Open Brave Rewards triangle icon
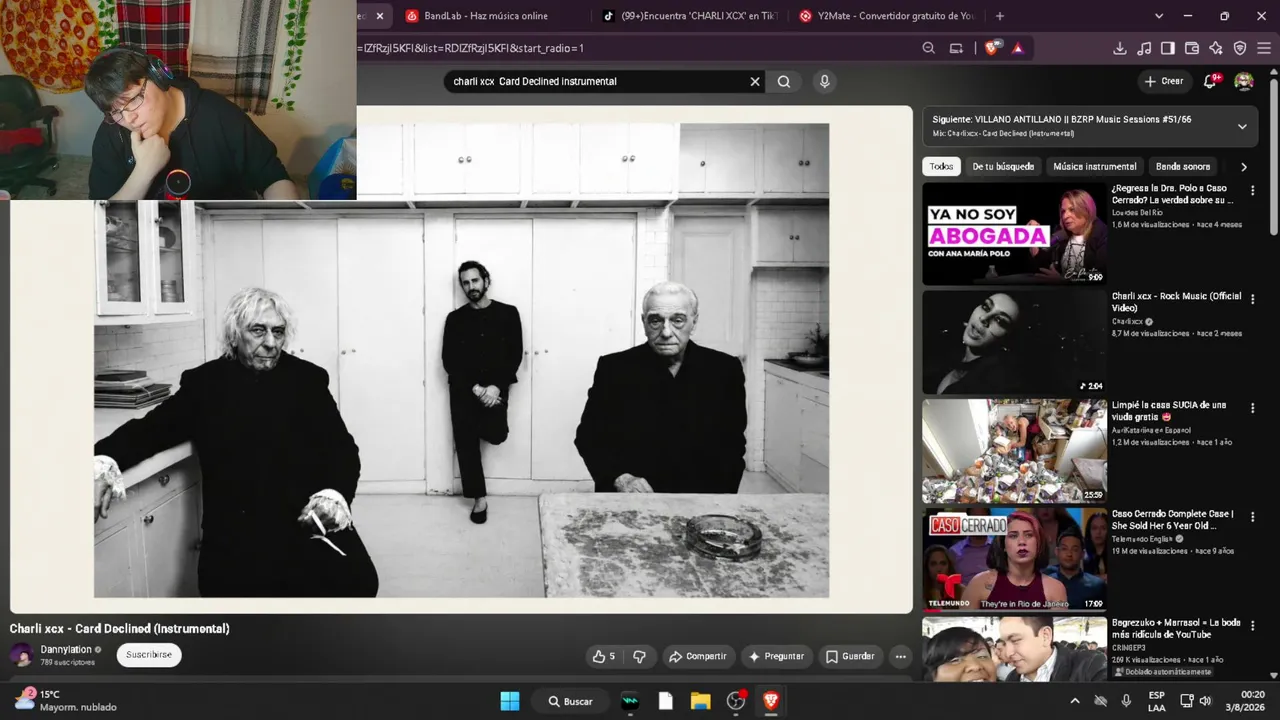Viewport: 1280px width, 720px height. coord(1017,48)
